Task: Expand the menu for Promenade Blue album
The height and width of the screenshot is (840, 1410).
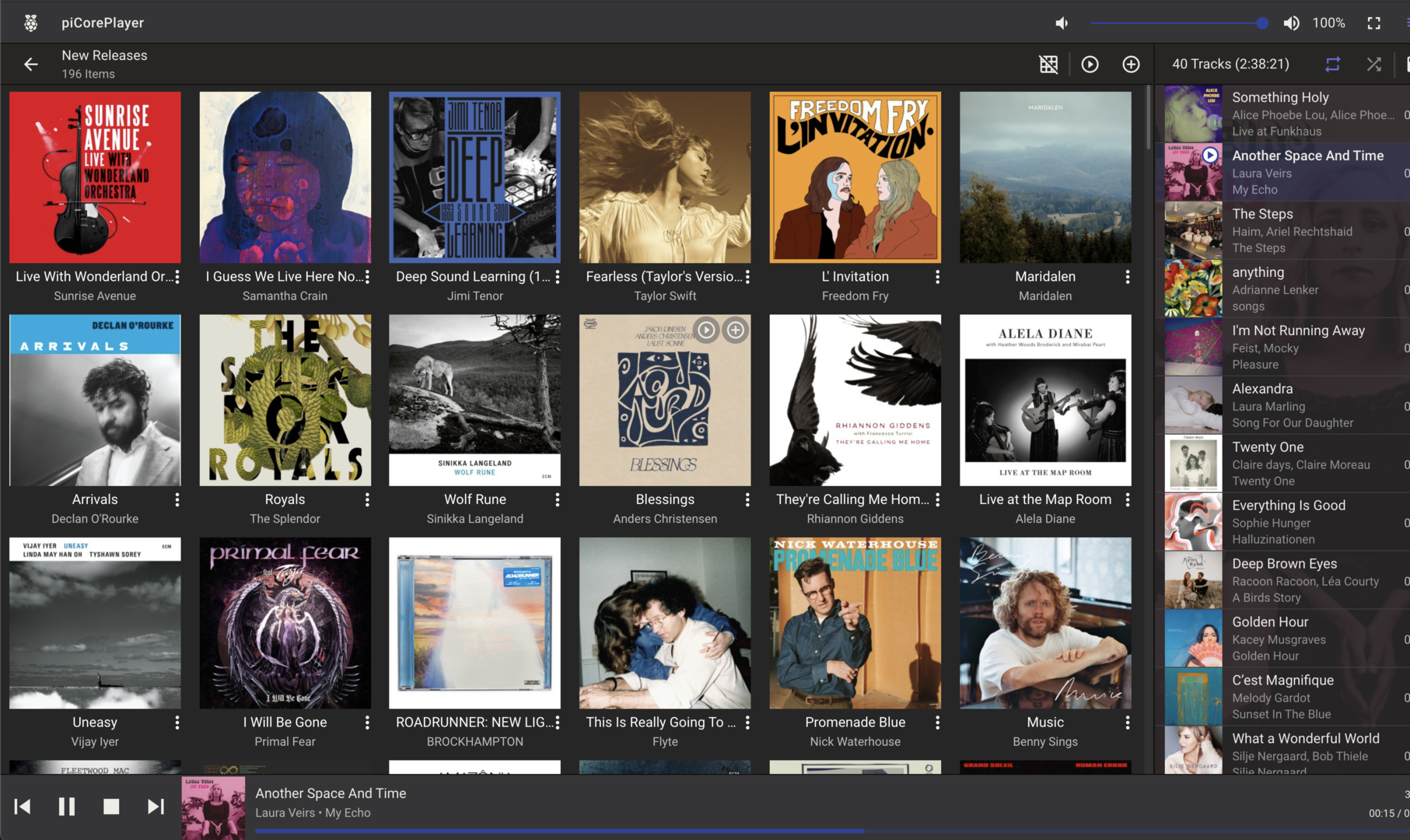Action: point(937,723)
